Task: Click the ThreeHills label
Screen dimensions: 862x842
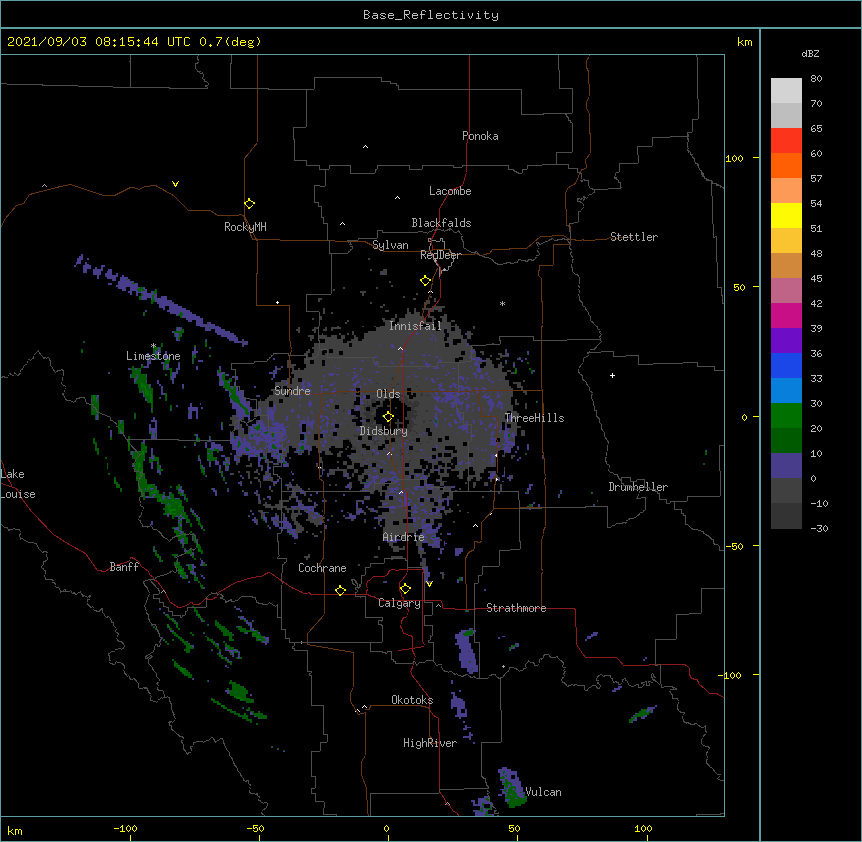Action: (x=534, y=418)
